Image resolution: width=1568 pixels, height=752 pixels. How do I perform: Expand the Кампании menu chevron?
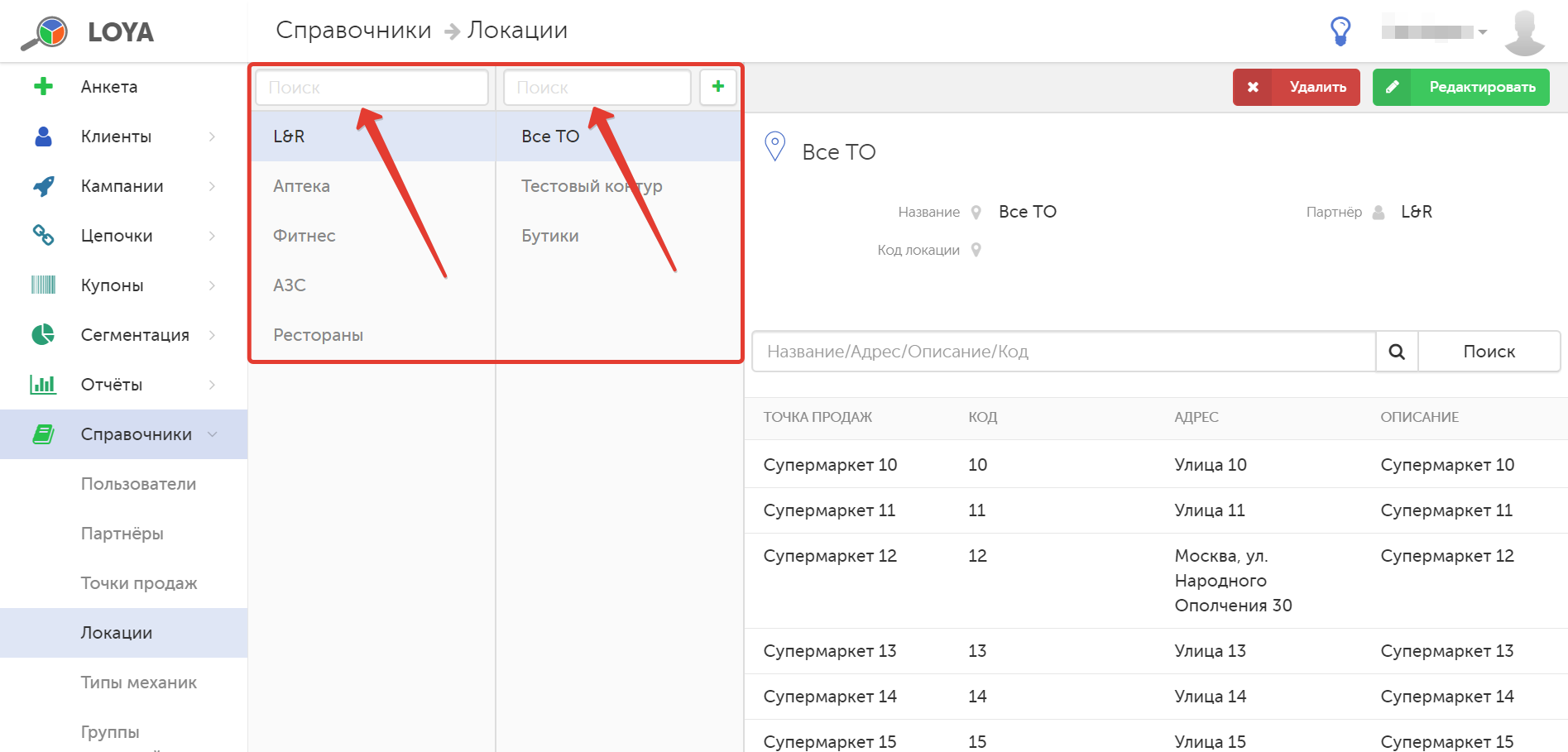(x=213, y=186)
